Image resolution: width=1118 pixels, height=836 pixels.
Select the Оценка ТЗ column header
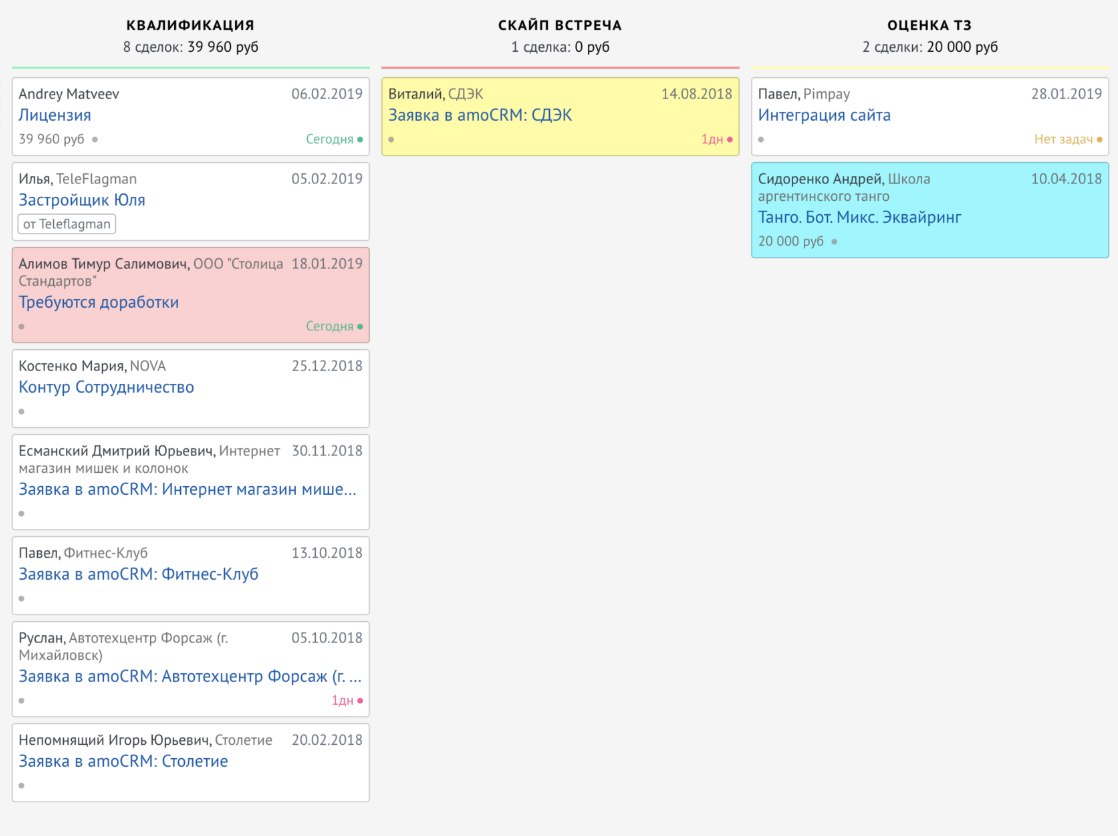click(929, 25)
